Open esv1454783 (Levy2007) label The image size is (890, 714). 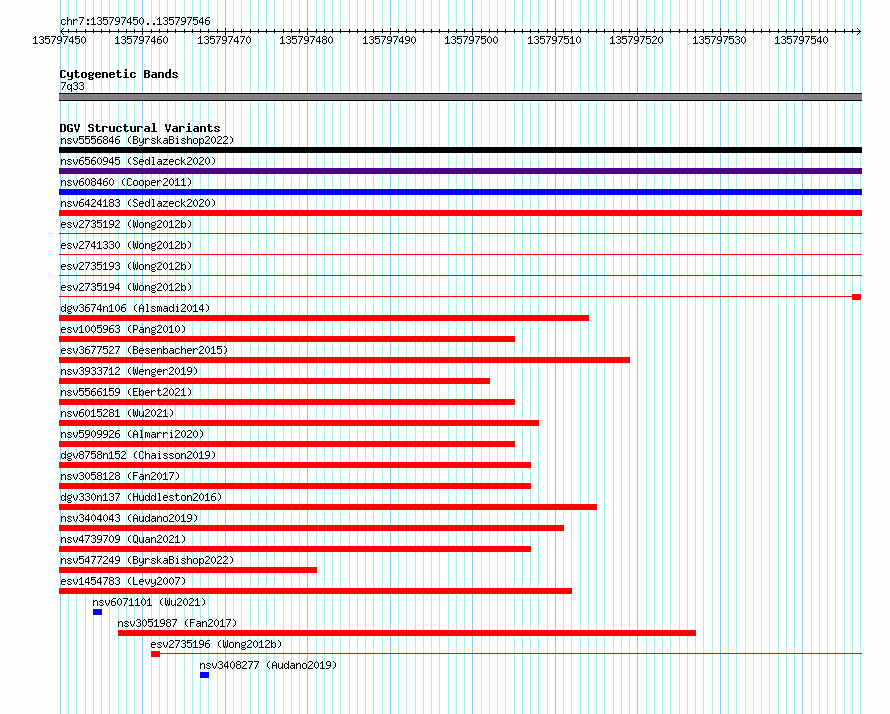123,581
